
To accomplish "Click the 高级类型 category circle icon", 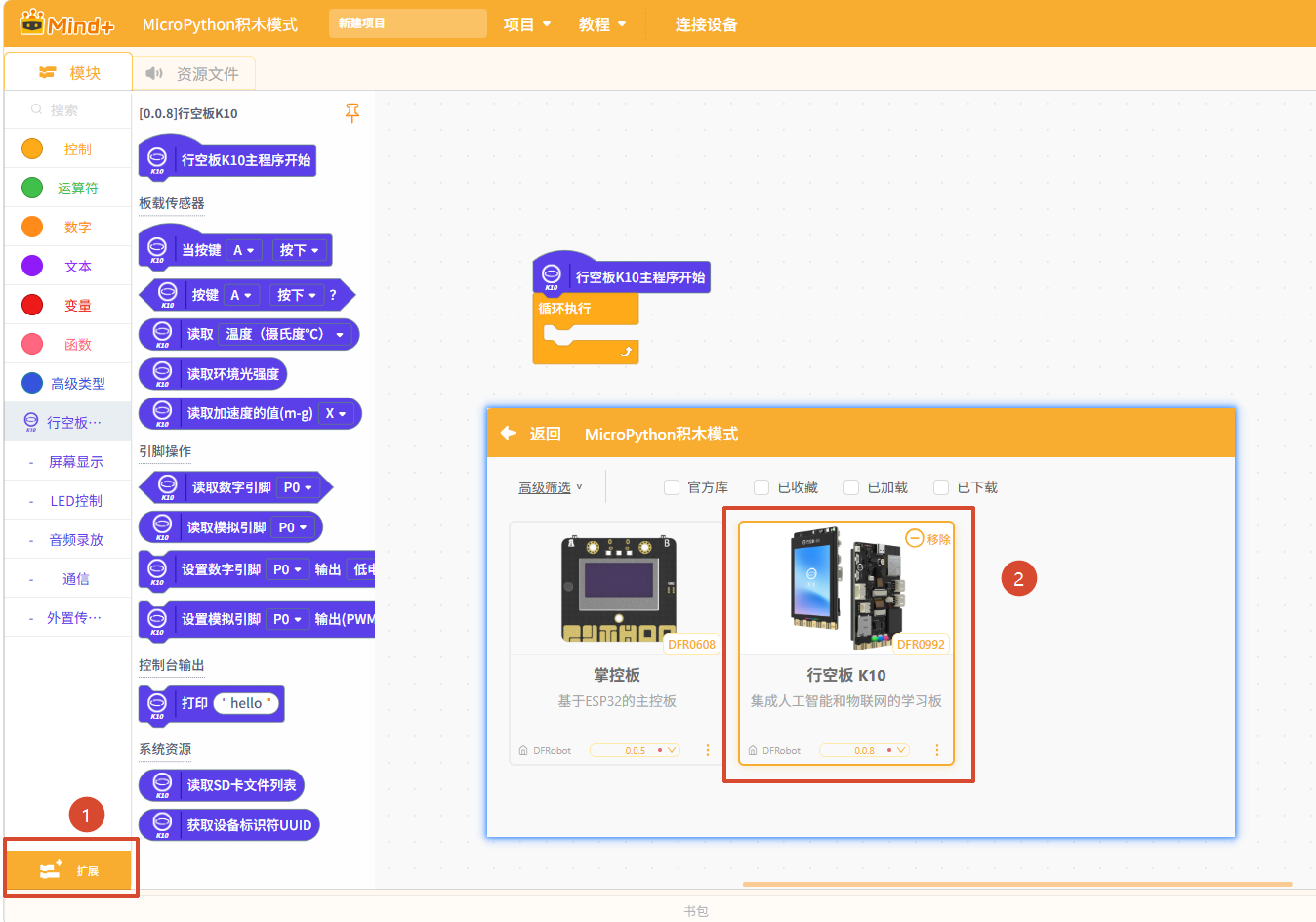I will click(x=32, y=383).
